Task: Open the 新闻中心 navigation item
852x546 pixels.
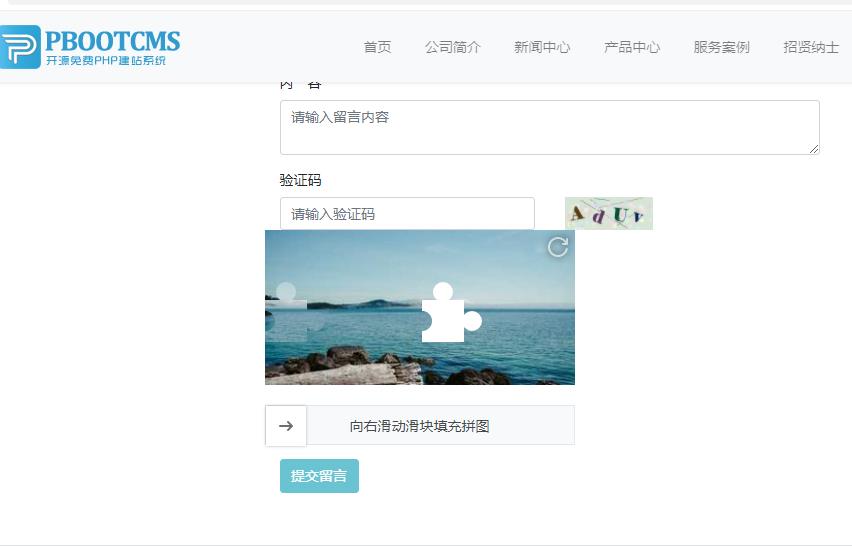Action: coord(542,47)
